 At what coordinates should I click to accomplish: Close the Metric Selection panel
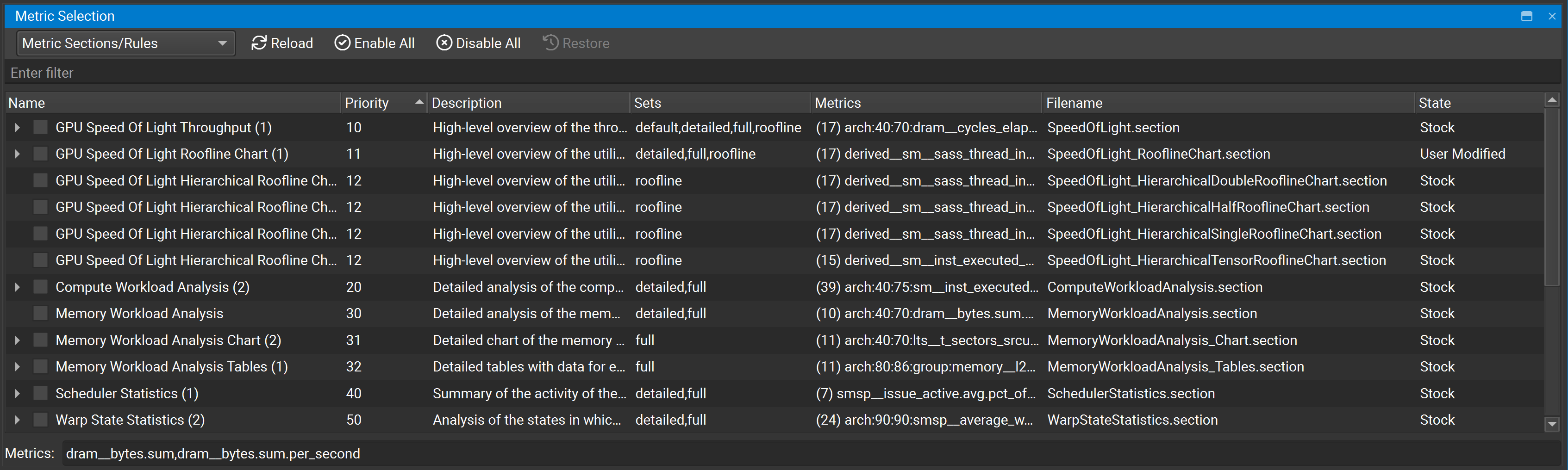(x=1551, y=16)
